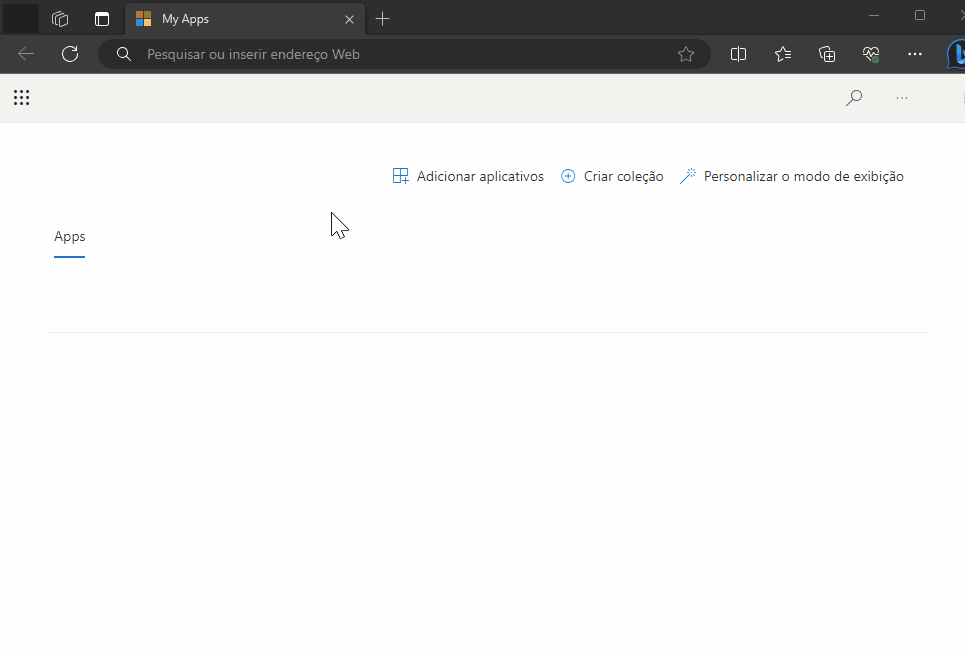The height and width of the screenshot is (652, 965).
Task: Open browser essentials heart icon
Action: pyautogui.click(x=871, y=54)
